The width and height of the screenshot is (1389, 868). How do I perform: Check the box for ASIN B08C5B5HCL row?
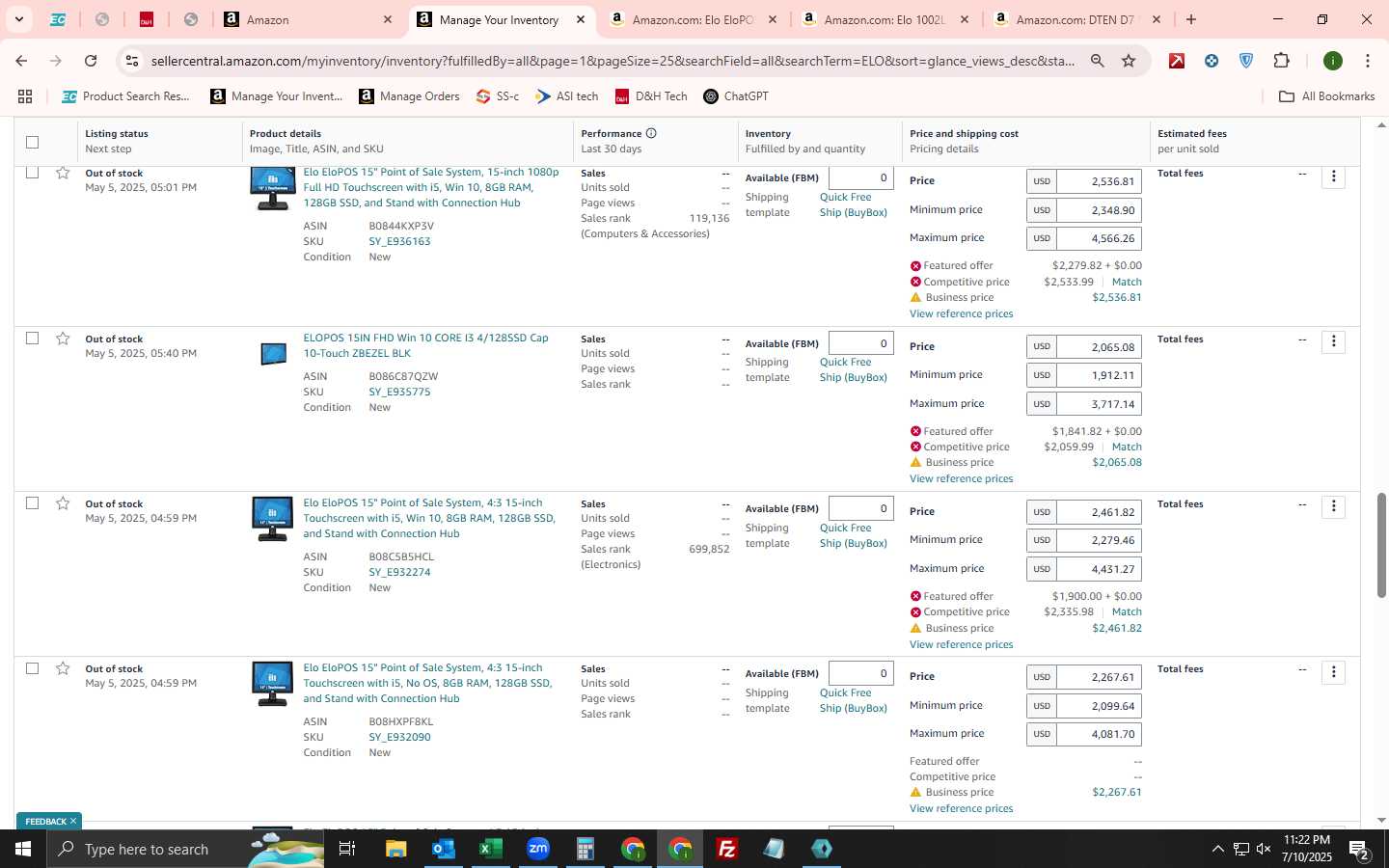[x=32, y=503]
